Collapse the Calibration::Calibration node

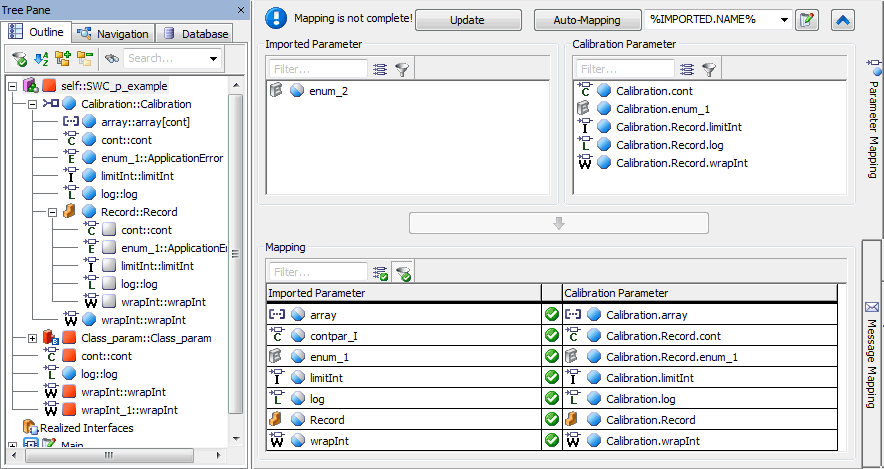pos(32,104)
